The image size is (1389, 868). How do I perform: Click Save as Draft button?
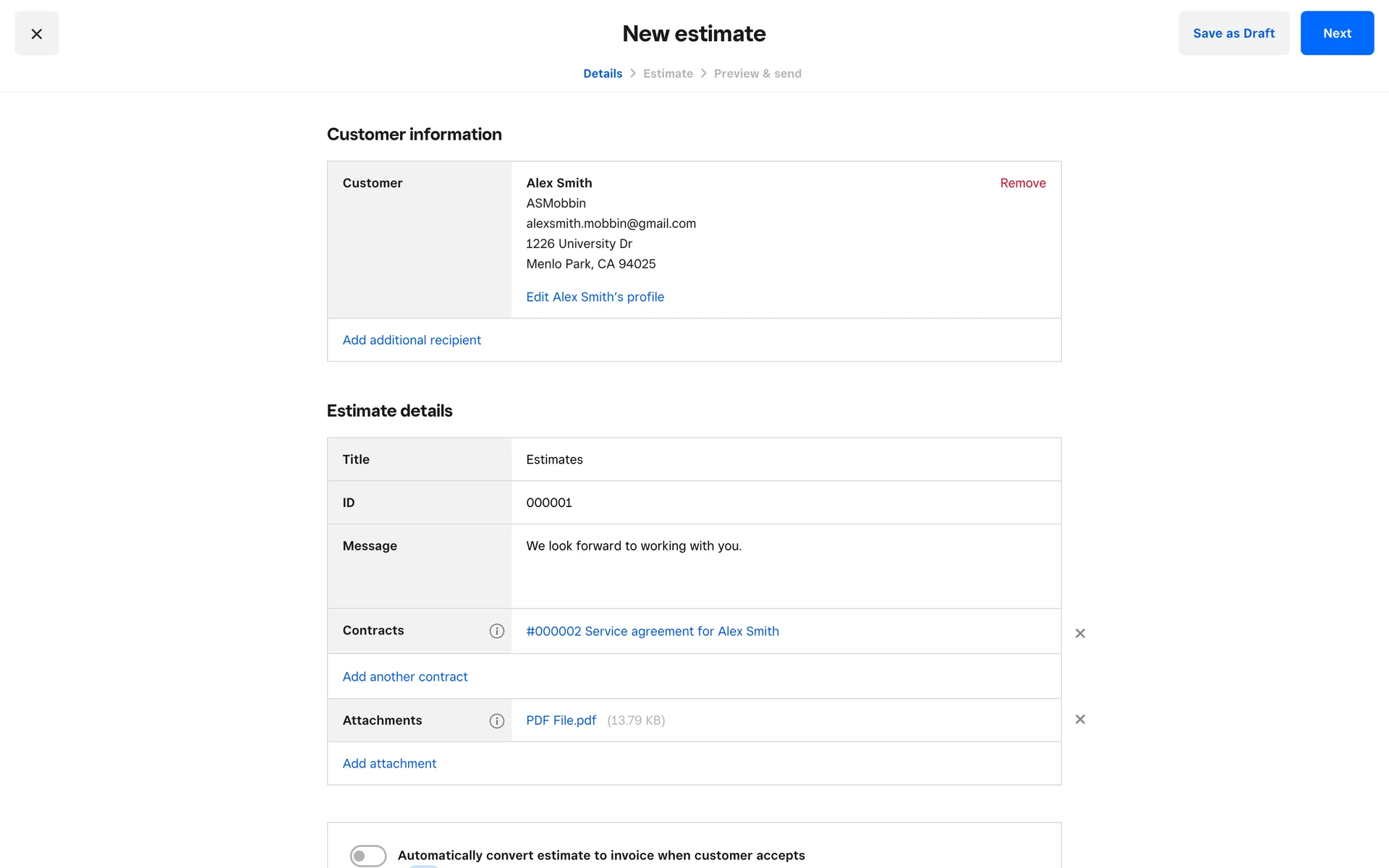pos(1233,33)
